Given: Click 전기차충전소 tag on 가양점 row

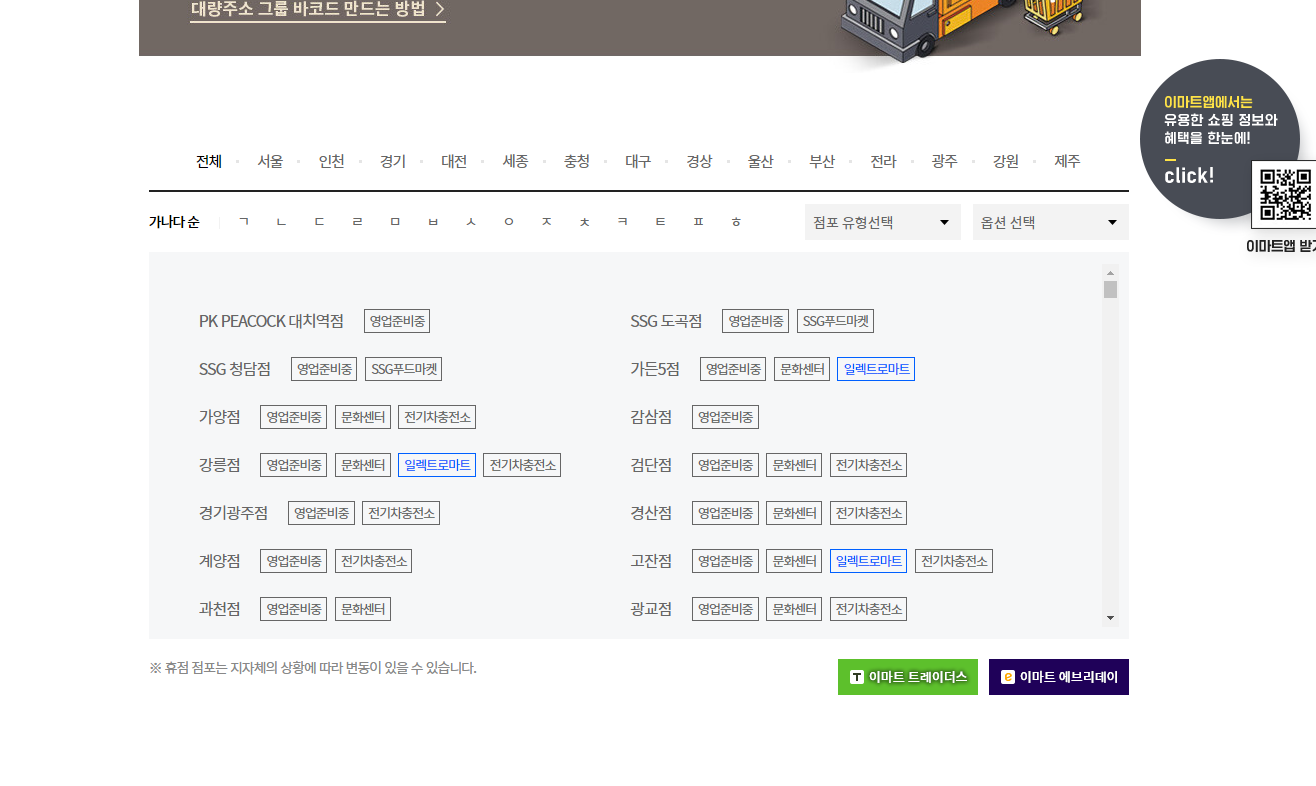Looking at the screenshot, I should click(436, 417).
